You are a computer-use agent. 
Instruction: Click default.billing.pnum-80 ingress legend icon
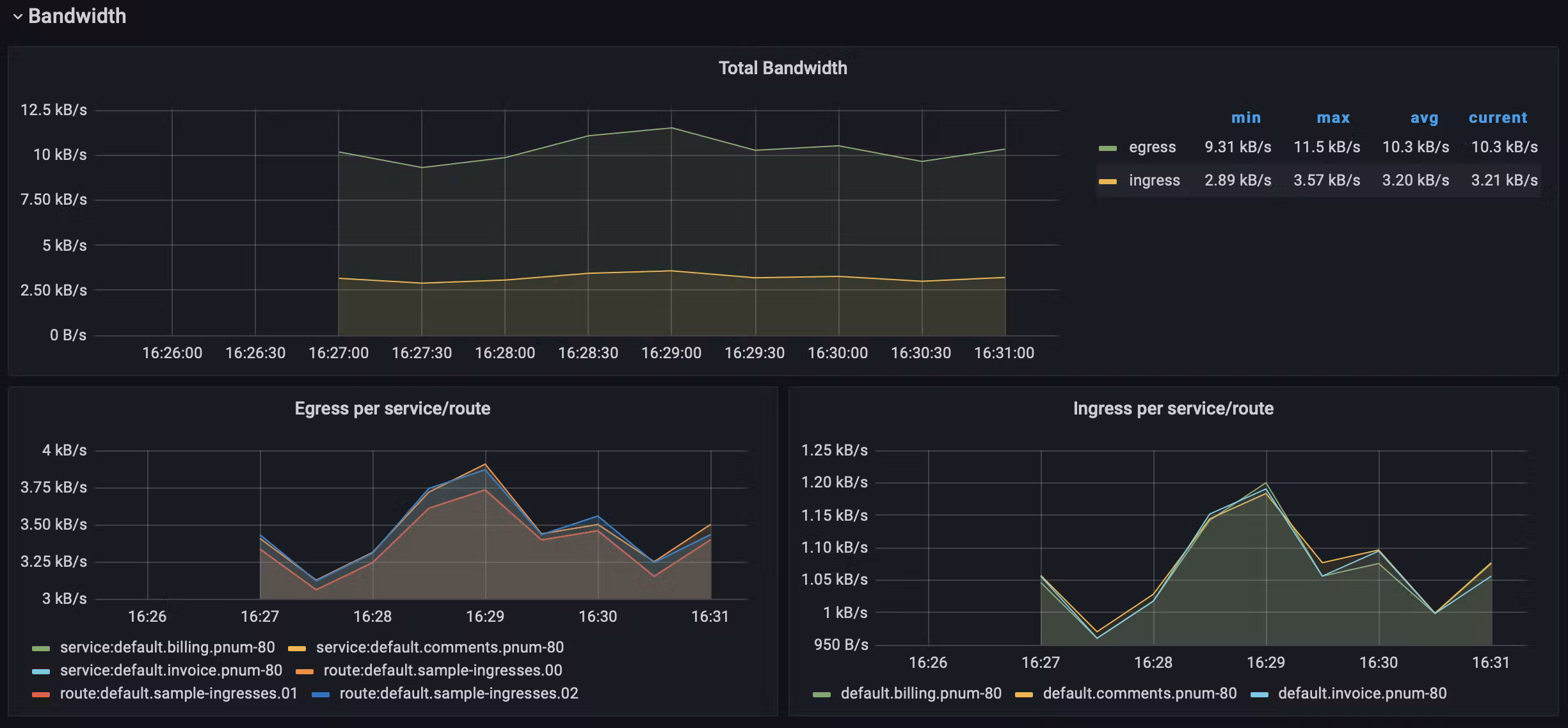point(822,694)
